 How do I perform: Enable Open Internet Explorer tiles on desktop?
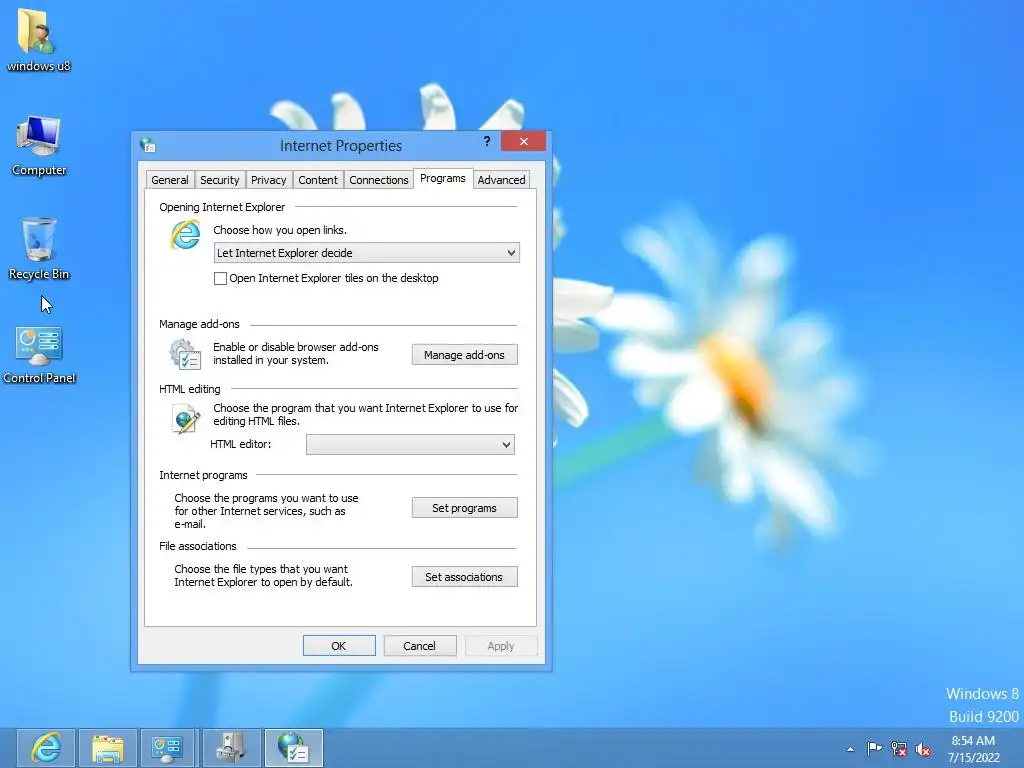click(221, 278)
